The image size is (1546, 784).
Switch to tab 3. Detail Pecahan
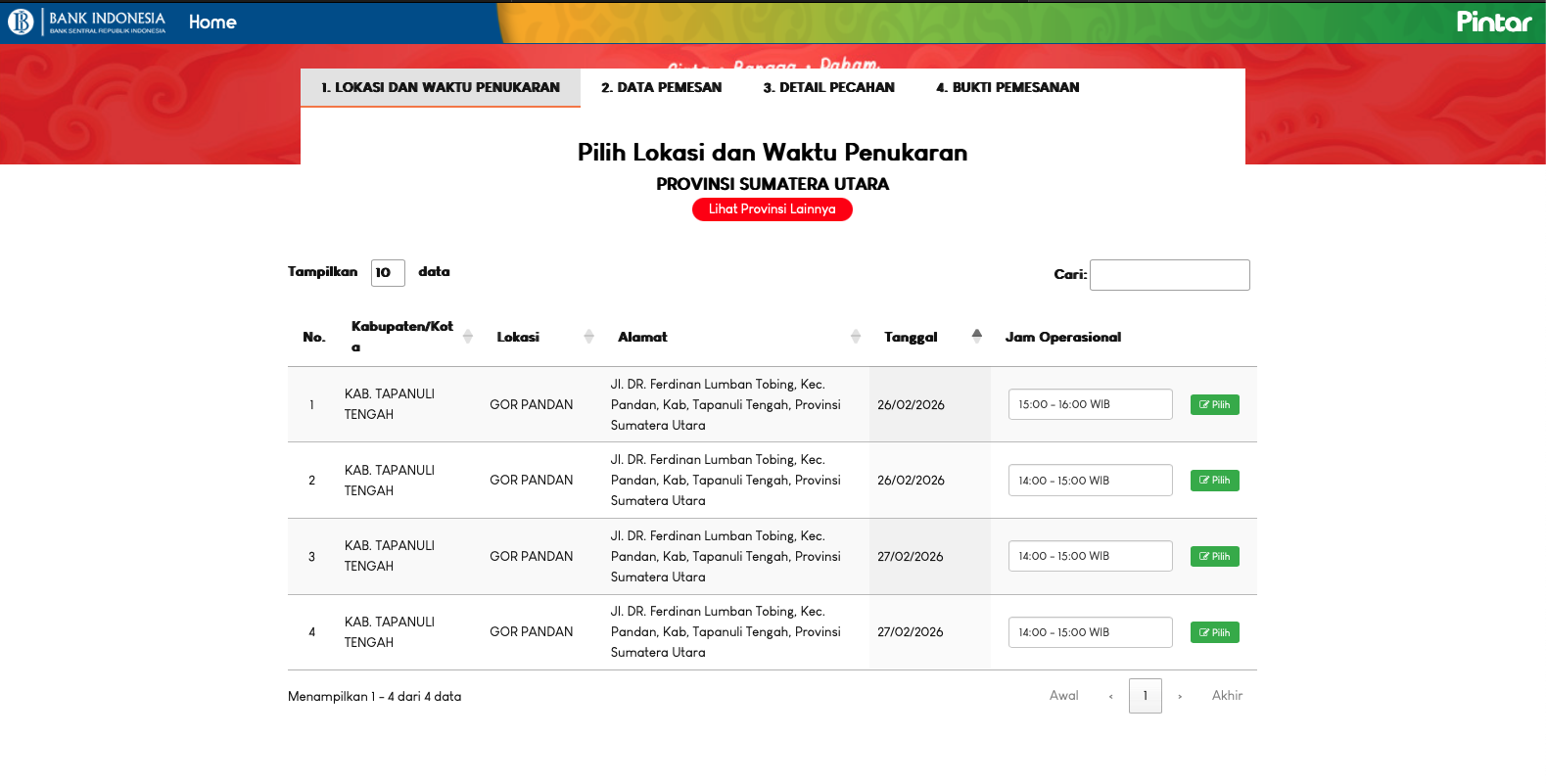(829, 87)
